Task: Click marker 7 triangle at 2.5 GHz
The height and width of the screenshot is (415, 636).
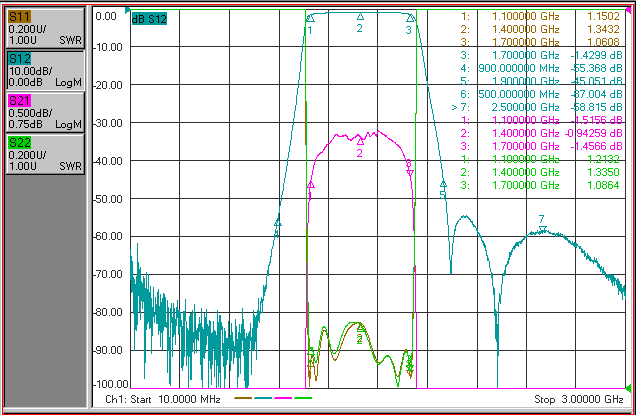Action: (x=543, y=229)
